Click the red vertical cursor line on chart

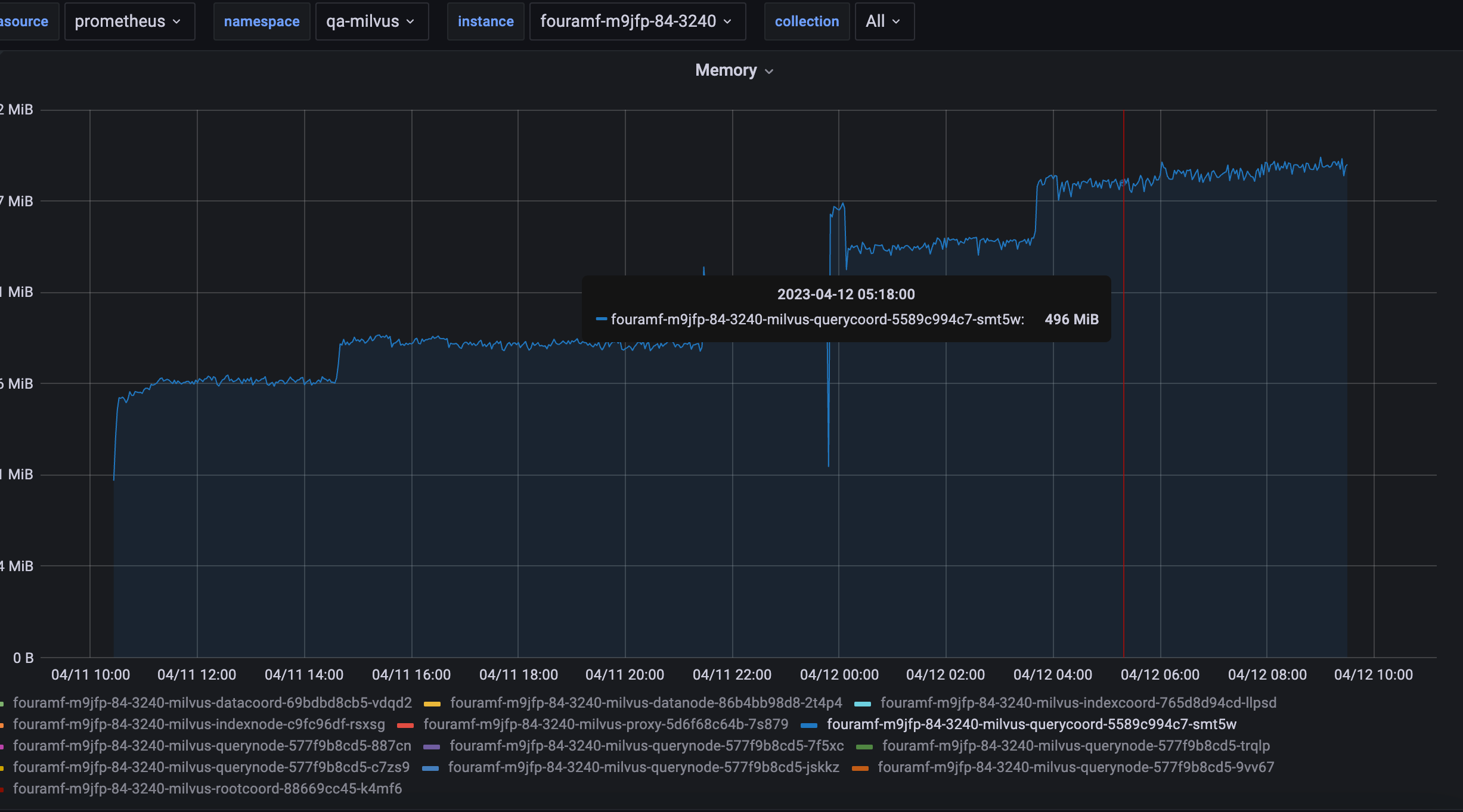click(x=1124, y=477)
